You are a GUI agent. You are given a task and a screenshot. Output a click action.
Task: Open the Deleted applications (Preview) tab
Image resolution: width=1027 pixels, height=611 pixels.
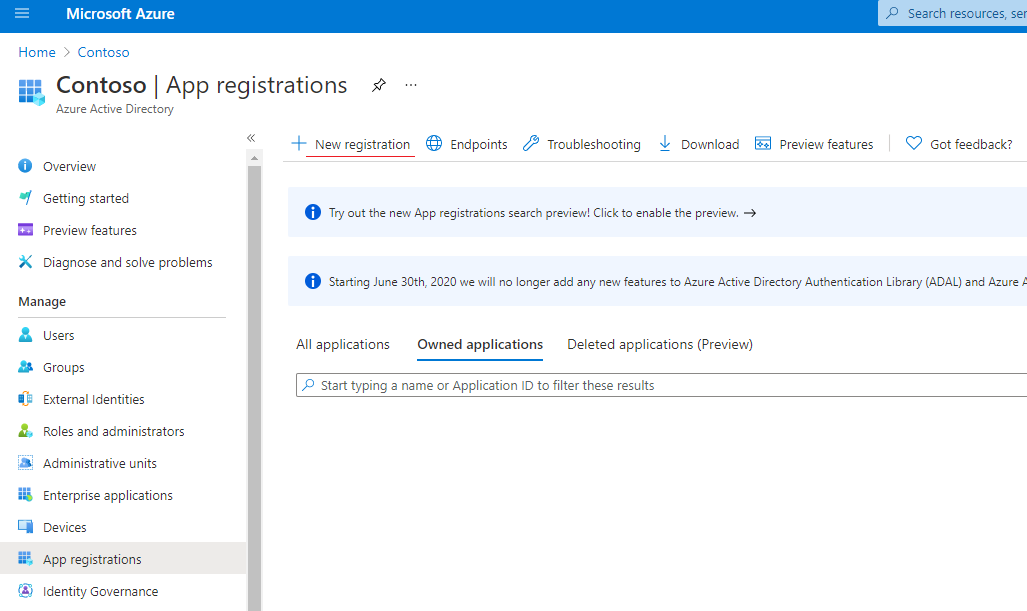point(660,344)
